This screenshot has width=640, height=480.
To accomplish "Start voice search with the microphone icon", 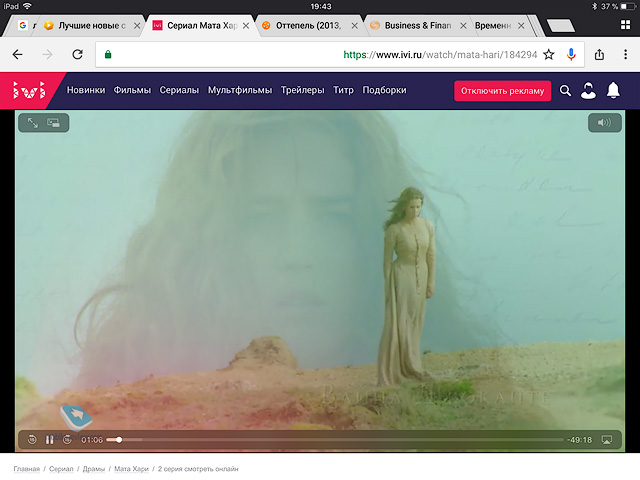I will (x=571, y=54).
